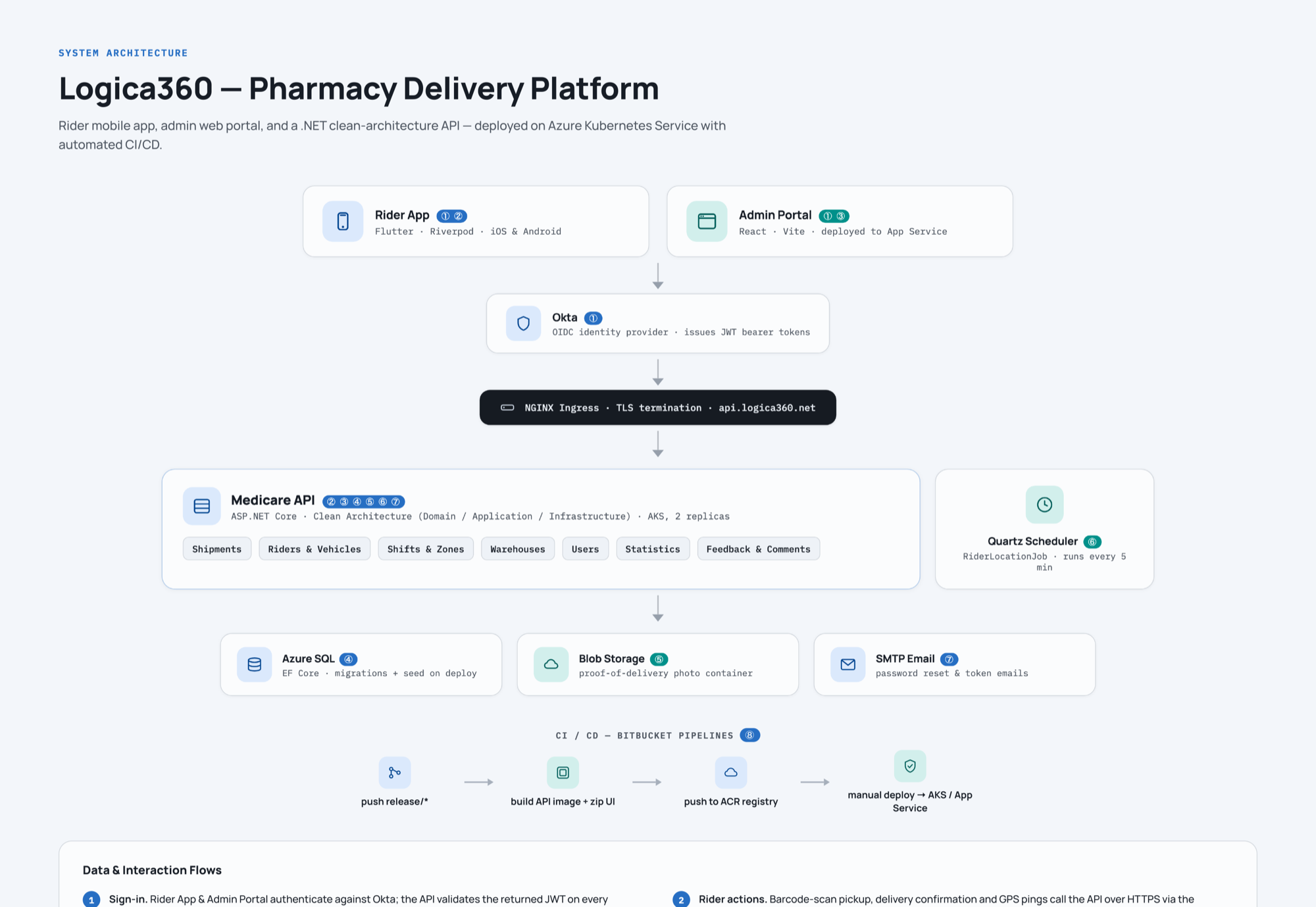This screenshot has width=1316, height=907.
Task: Select the Users module chip
Action: click(x=586, y=549)
